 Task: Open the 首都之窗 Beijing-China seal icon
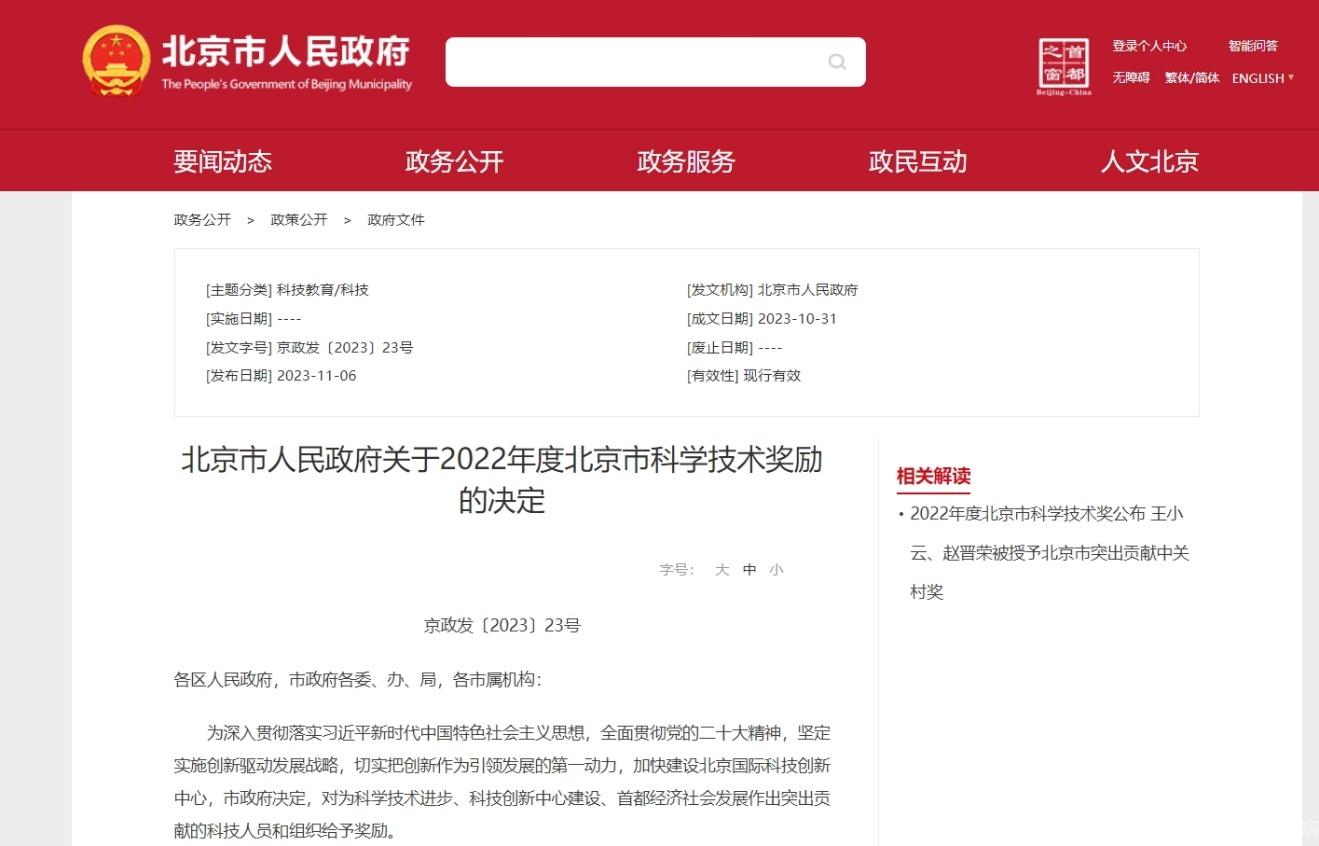tap(1064, 66)
